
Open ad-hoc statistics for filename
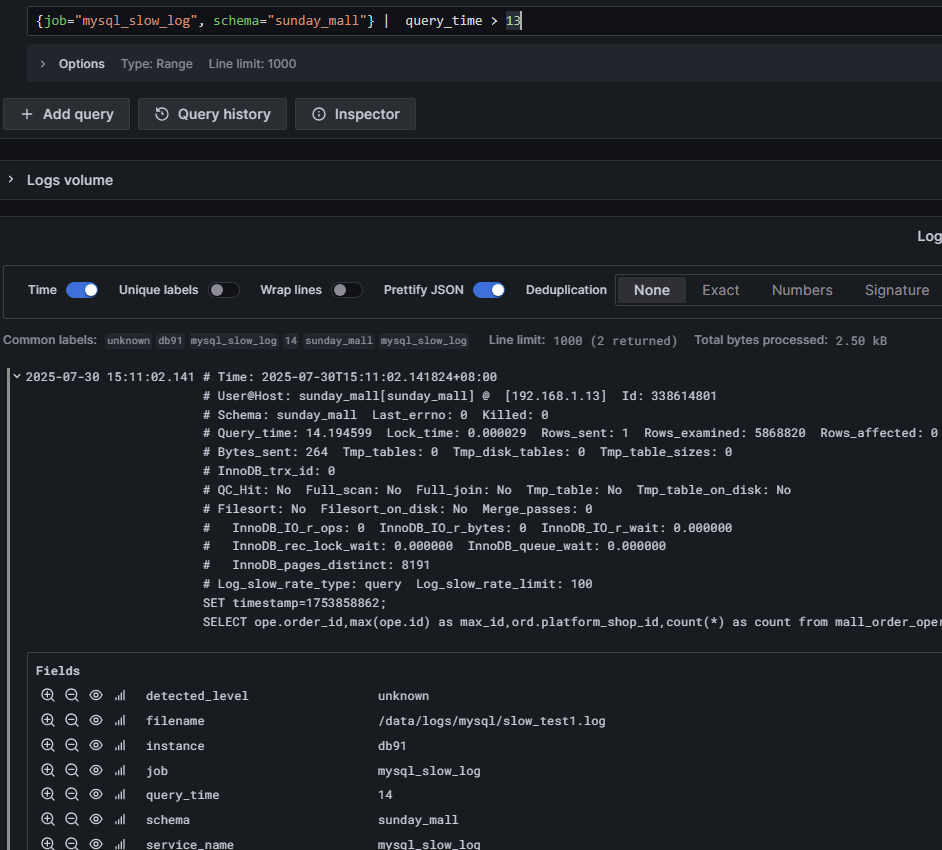click(x=120, y=720)
